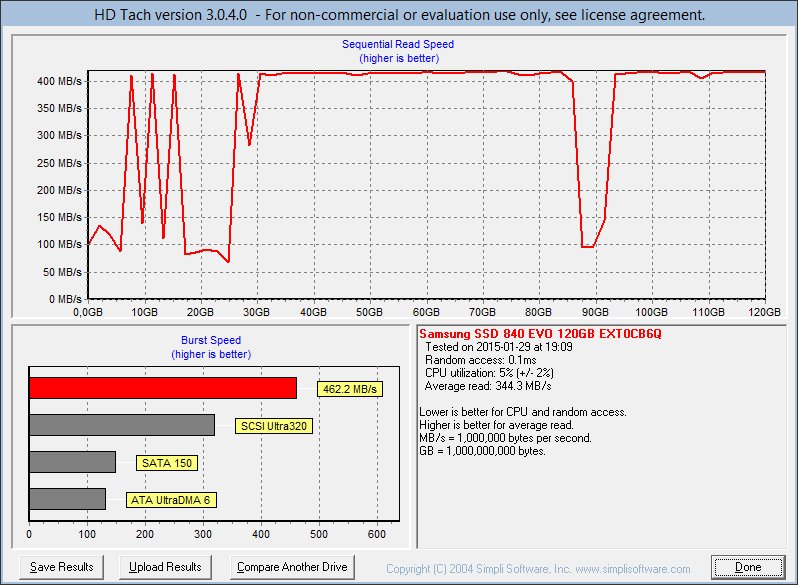The width and height of the screenshot is (798, 585).
Task: Click the 400 MB/s axis label
Action: 59,81
